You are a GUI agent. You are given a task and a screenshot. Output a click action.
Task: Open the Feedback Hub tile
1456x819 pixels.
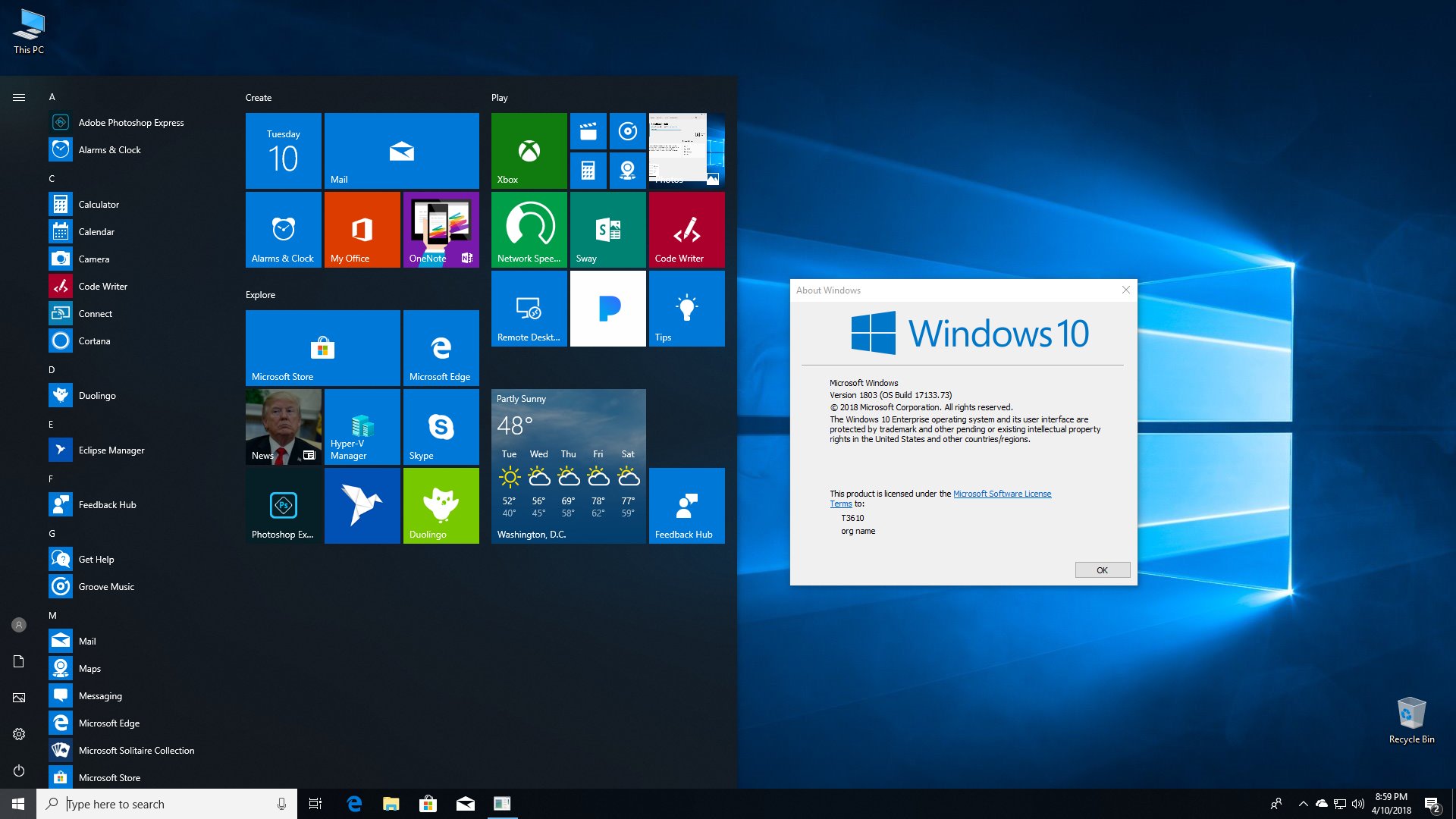[x=687, y=506]
